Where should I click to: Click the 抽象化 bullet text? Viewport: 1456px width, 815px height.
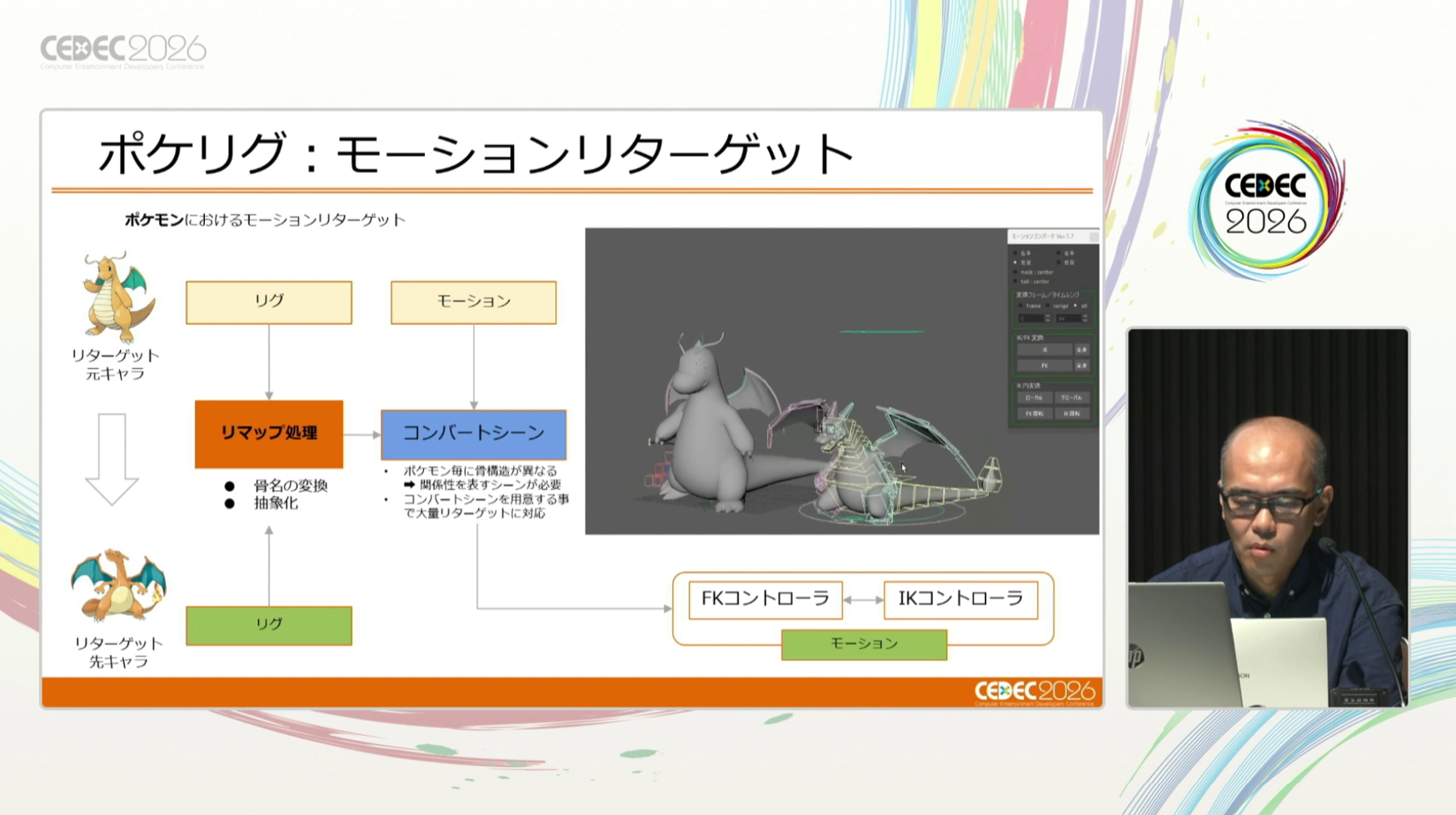click(275, 503)
